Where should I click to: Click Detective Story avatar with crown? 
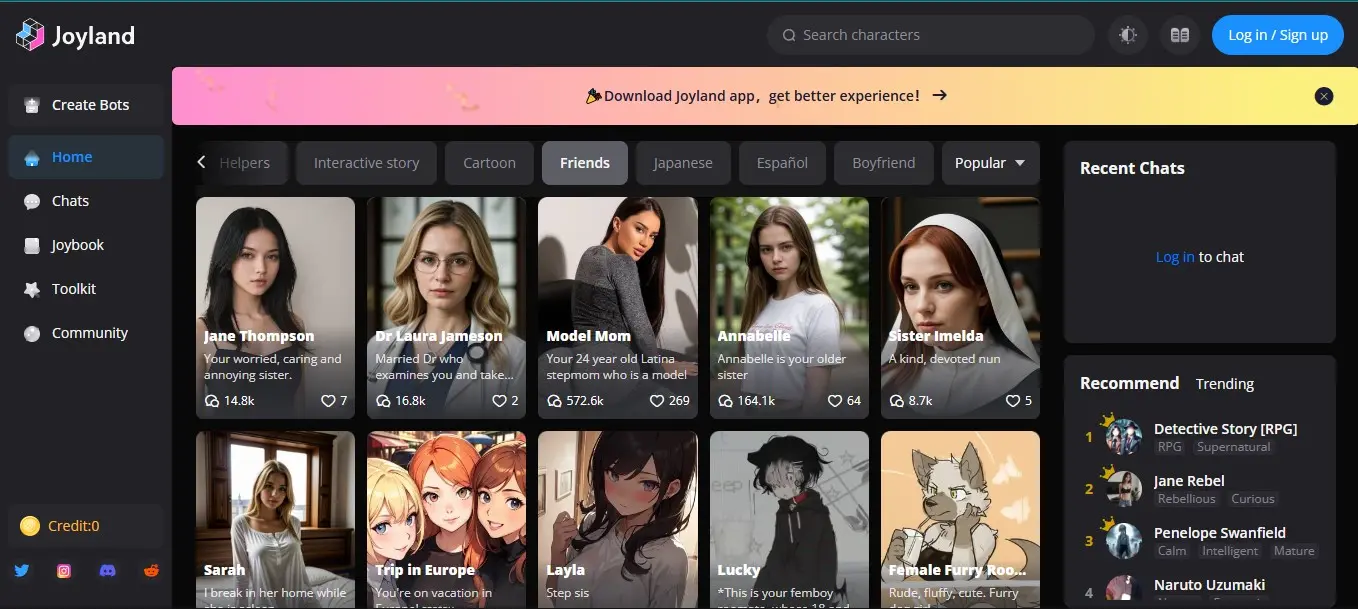(1123, 436)
